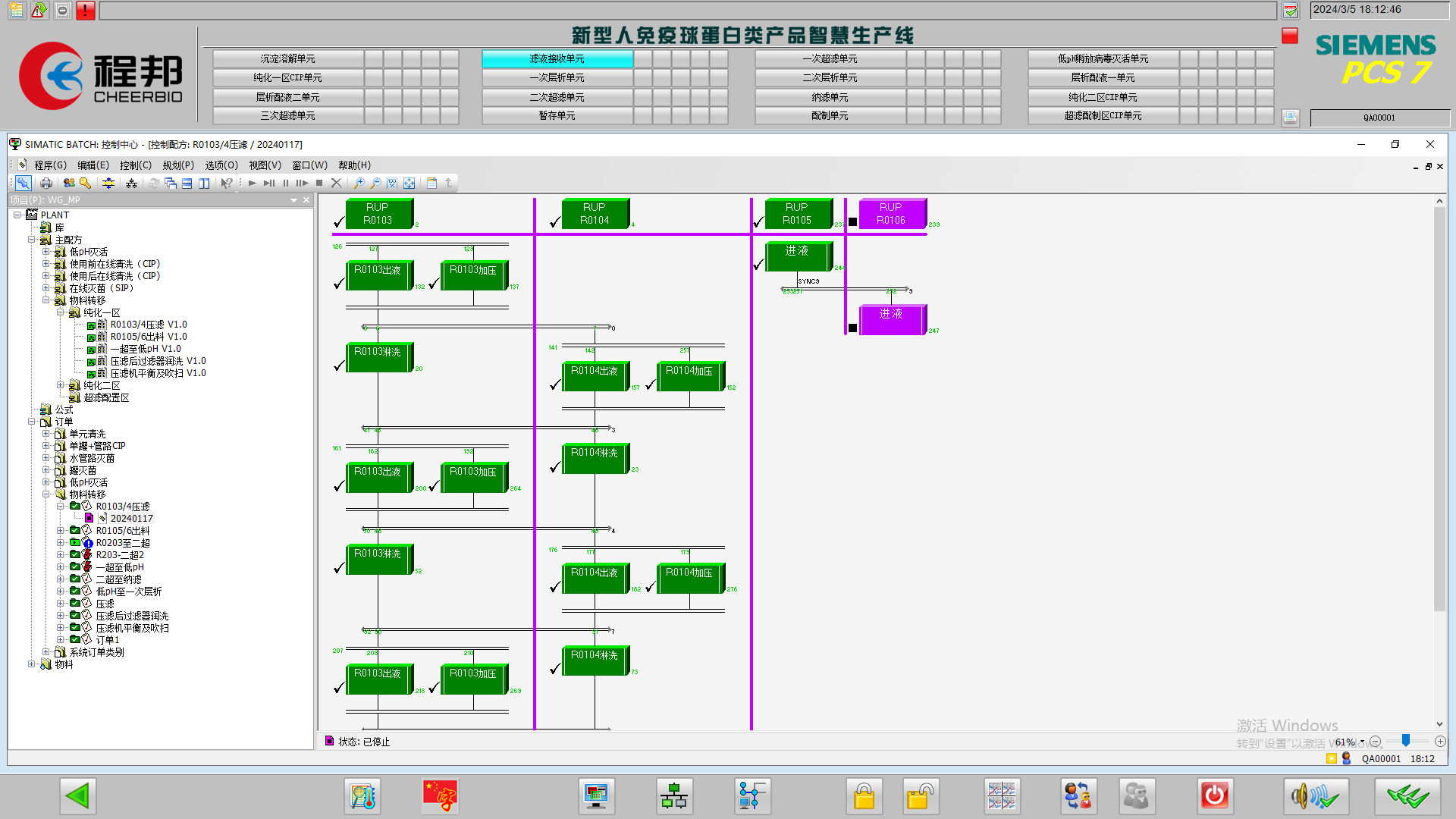Open the 视图(V) menu

pos(265,165)
